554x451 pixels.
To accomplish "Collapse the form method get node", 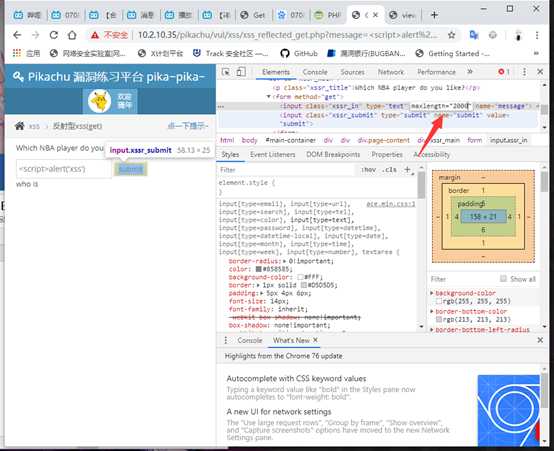I will pyautogui.click(x=269, y=96).
